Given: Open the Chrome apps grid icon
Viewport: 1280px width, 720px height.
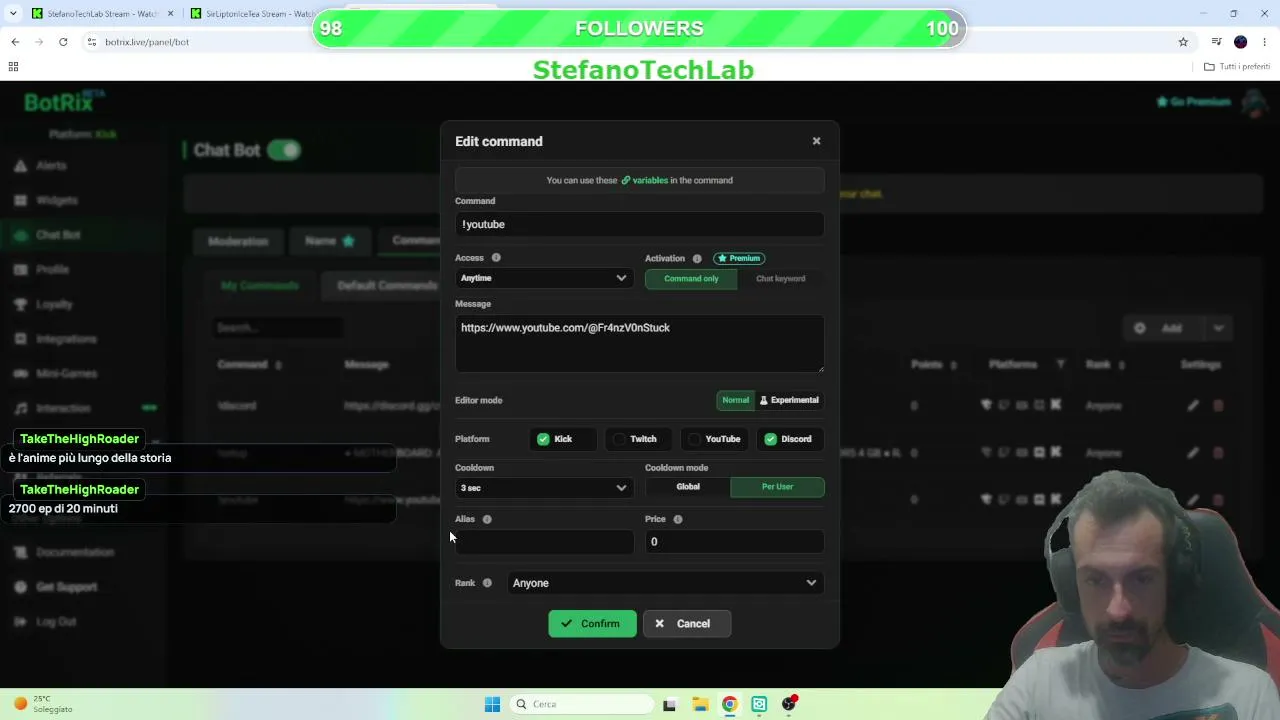Looking at the screenshot, I should coord(13,67).
